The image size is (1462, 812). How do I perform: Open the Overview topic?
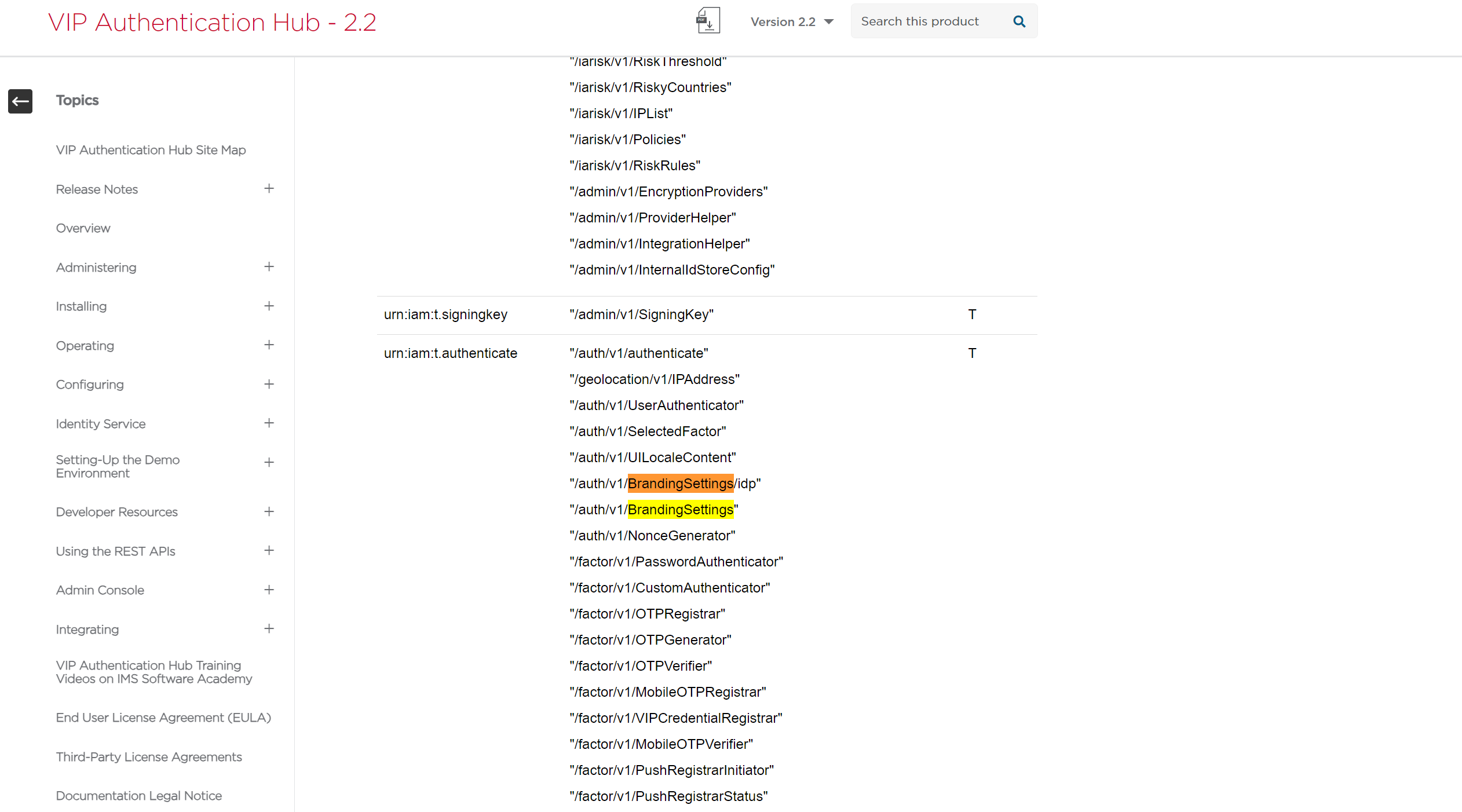(83, 228)
